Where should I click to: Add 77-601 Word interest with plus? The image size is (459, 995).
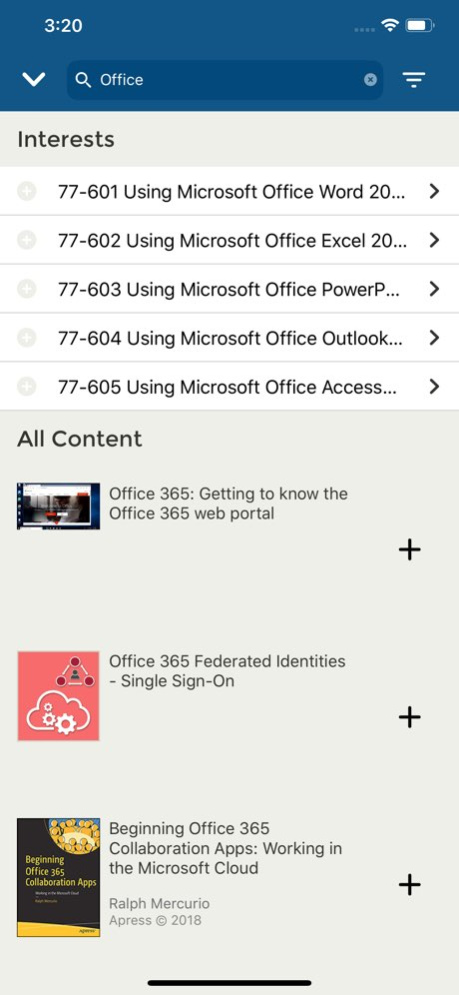pos(27,191)
